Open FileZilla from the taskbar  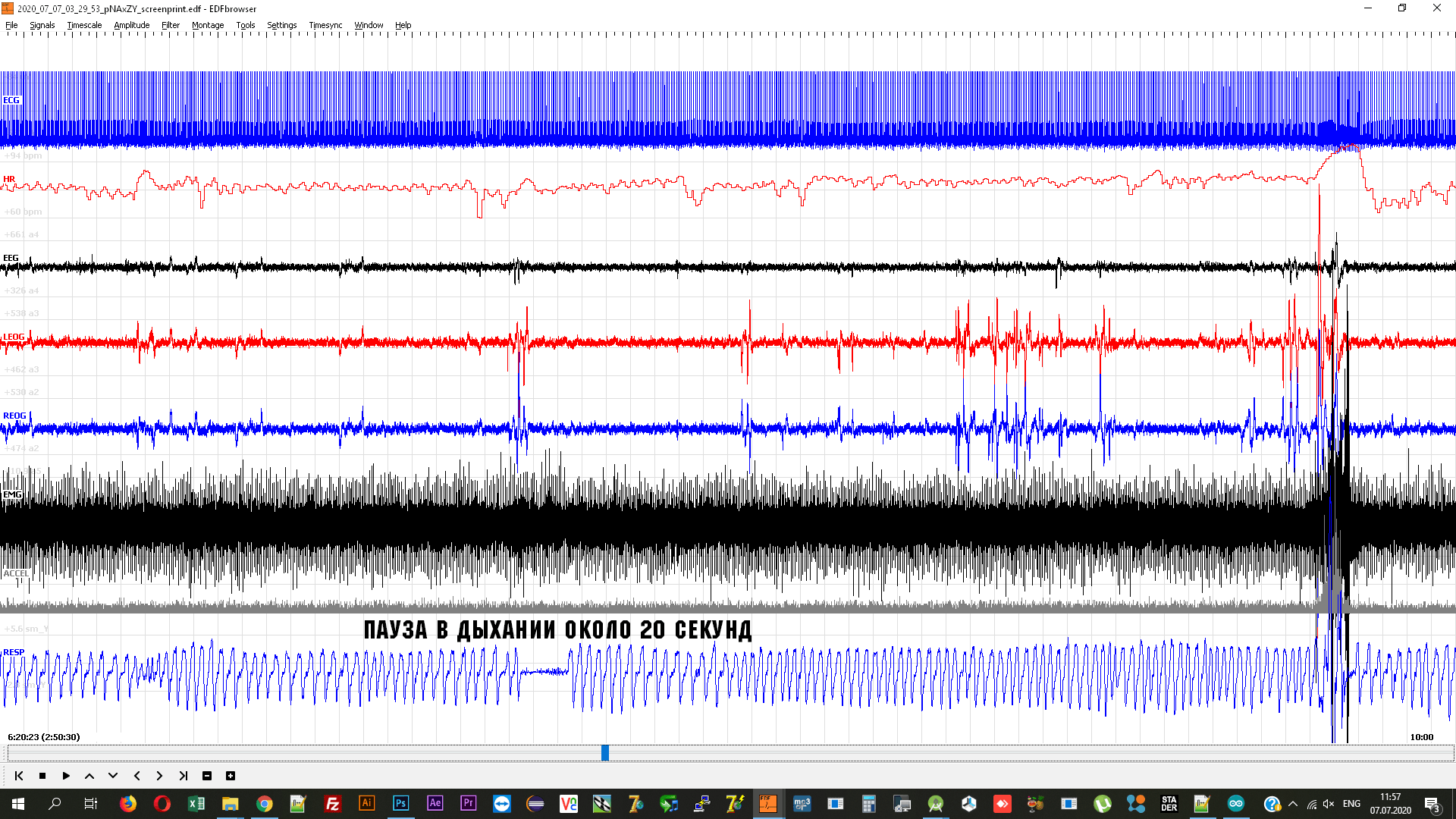point(332,804)
